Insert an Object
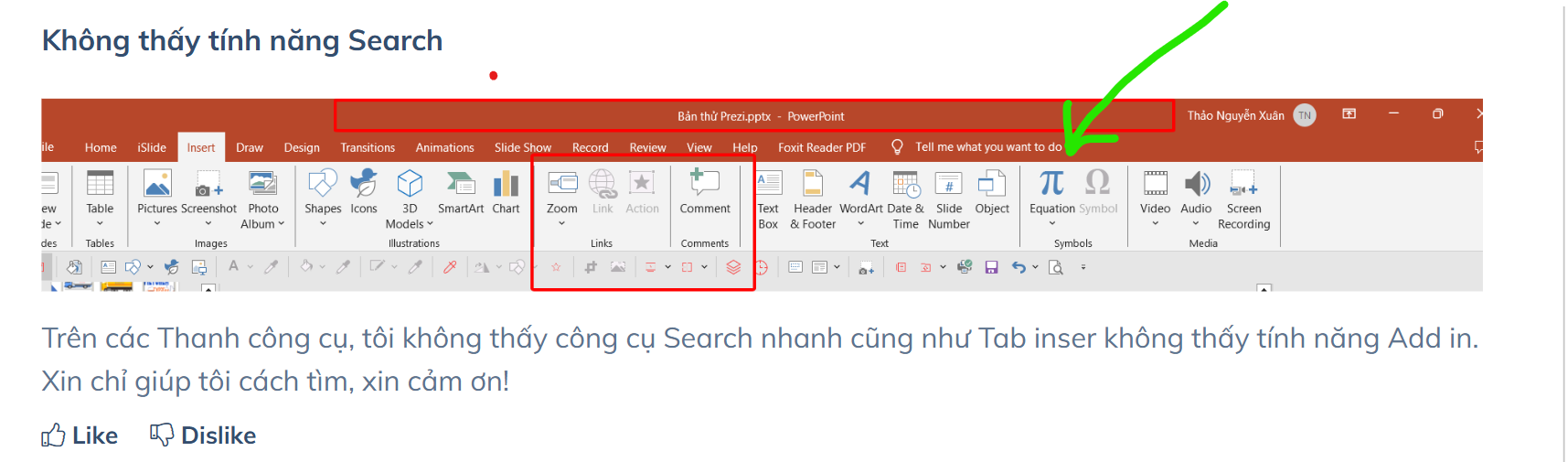The height and width of the screenshot is (462, 1568). tap(992, 192)
